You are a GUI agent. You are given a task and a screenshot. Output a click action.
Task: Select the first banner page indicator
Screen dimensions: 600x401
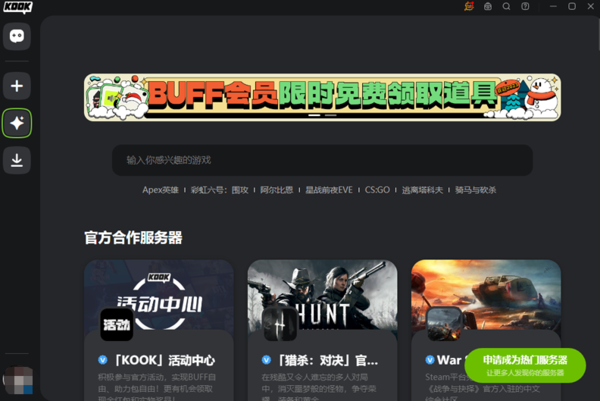pos(314,115)
